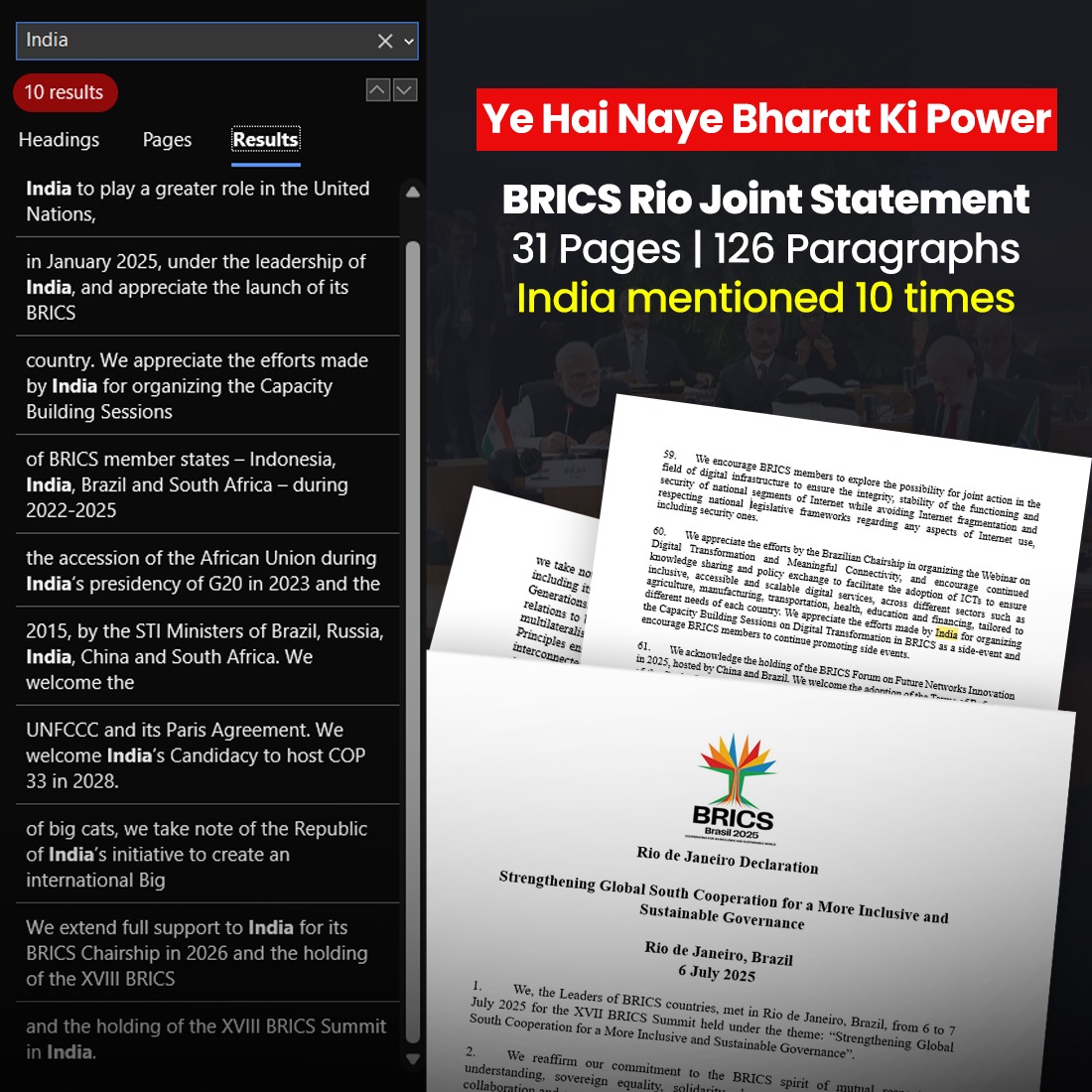Screen dimensions: 1092x1092
Task: Select result listing Indonesia, India, Brazil and South Africa
Action: pos(207,484)
